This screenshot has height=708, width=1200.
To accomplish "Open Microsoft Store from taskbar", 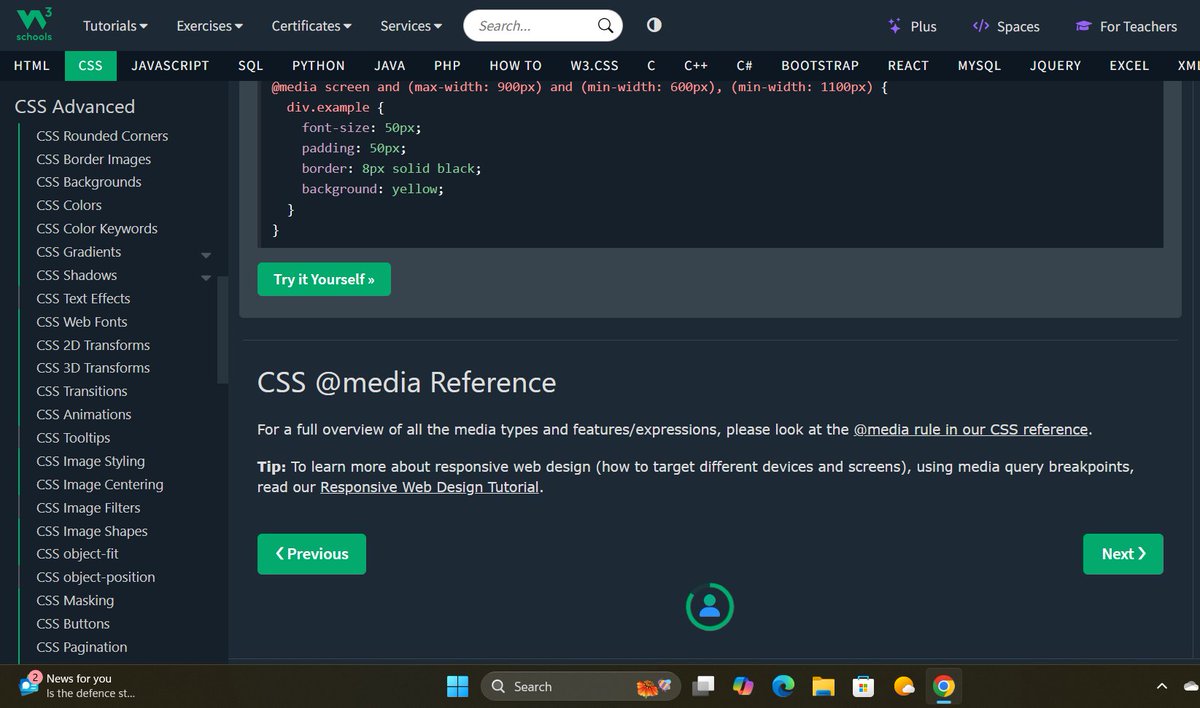I will pos(863,686).
